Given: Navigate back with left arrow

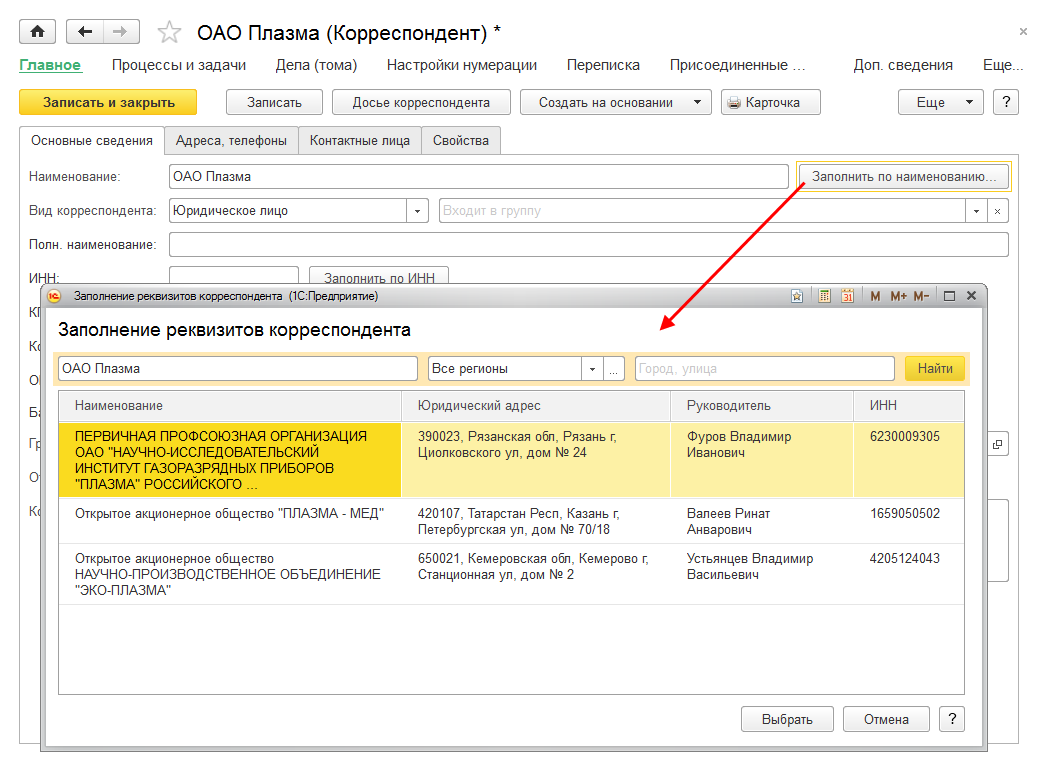Looking at the screenshot, I should point(85,31).
